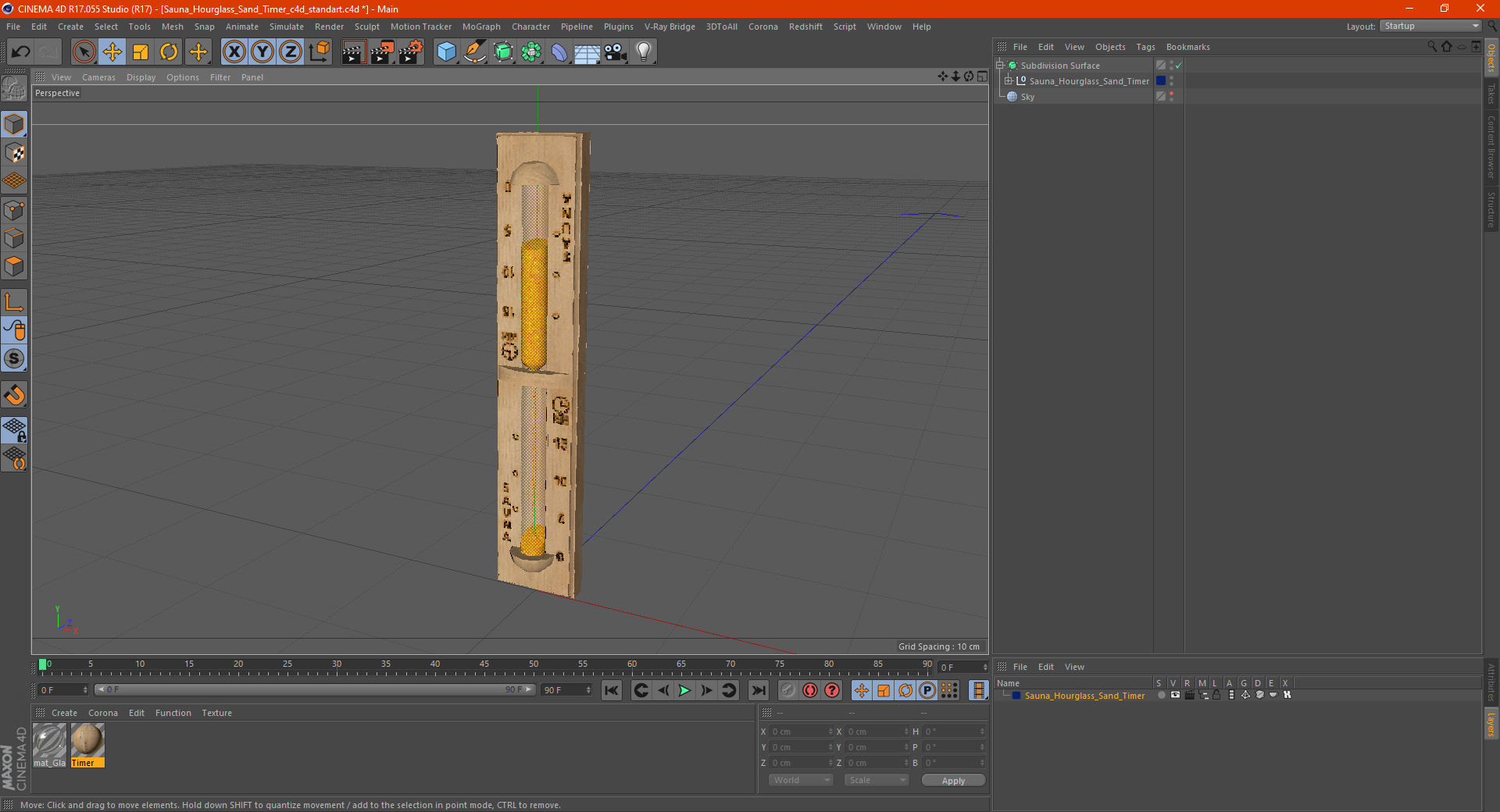
Task: Toggle Subdivision Surface enable checkmark
Action: coord(1179,66)
